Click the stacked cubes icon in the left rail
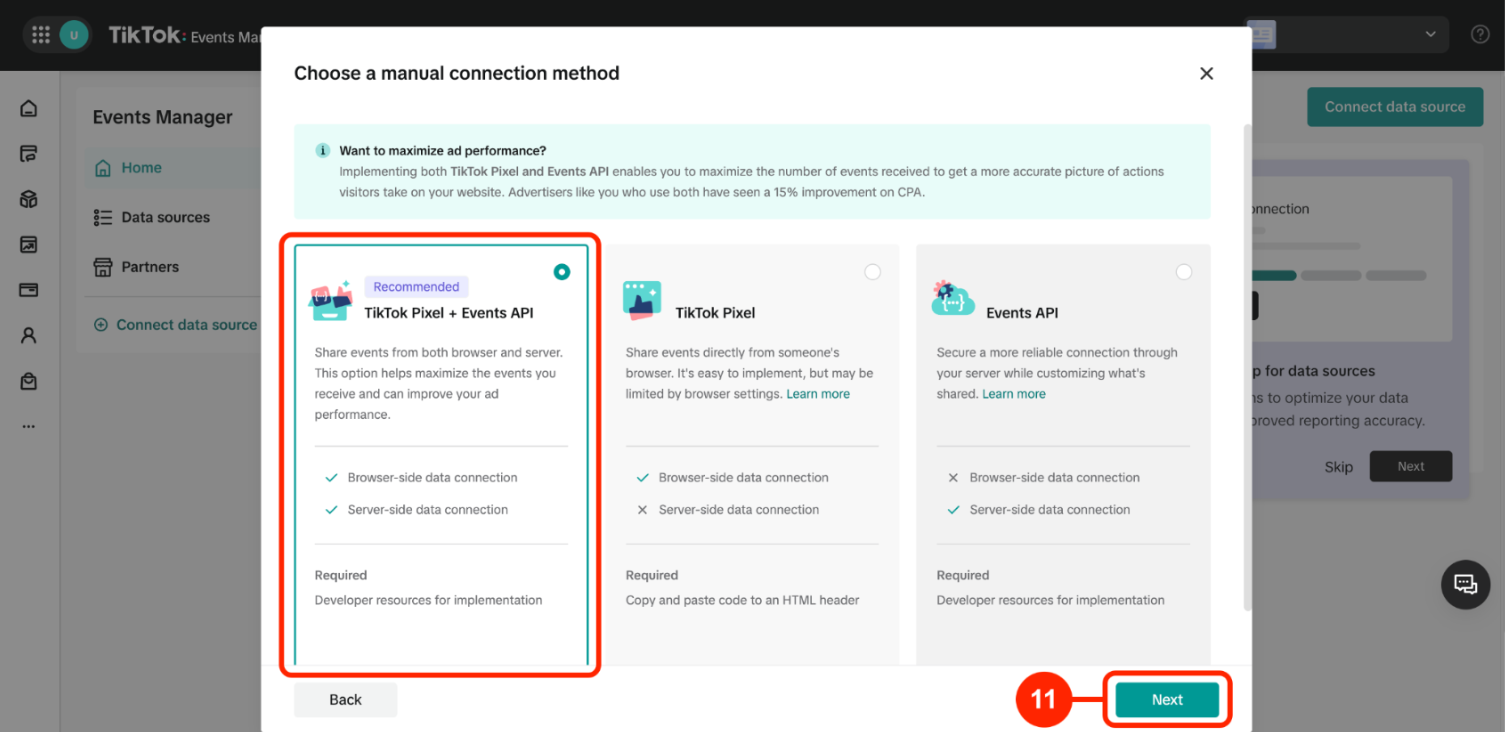Screen dimensions: 1505x732 [x=29, y=199]
